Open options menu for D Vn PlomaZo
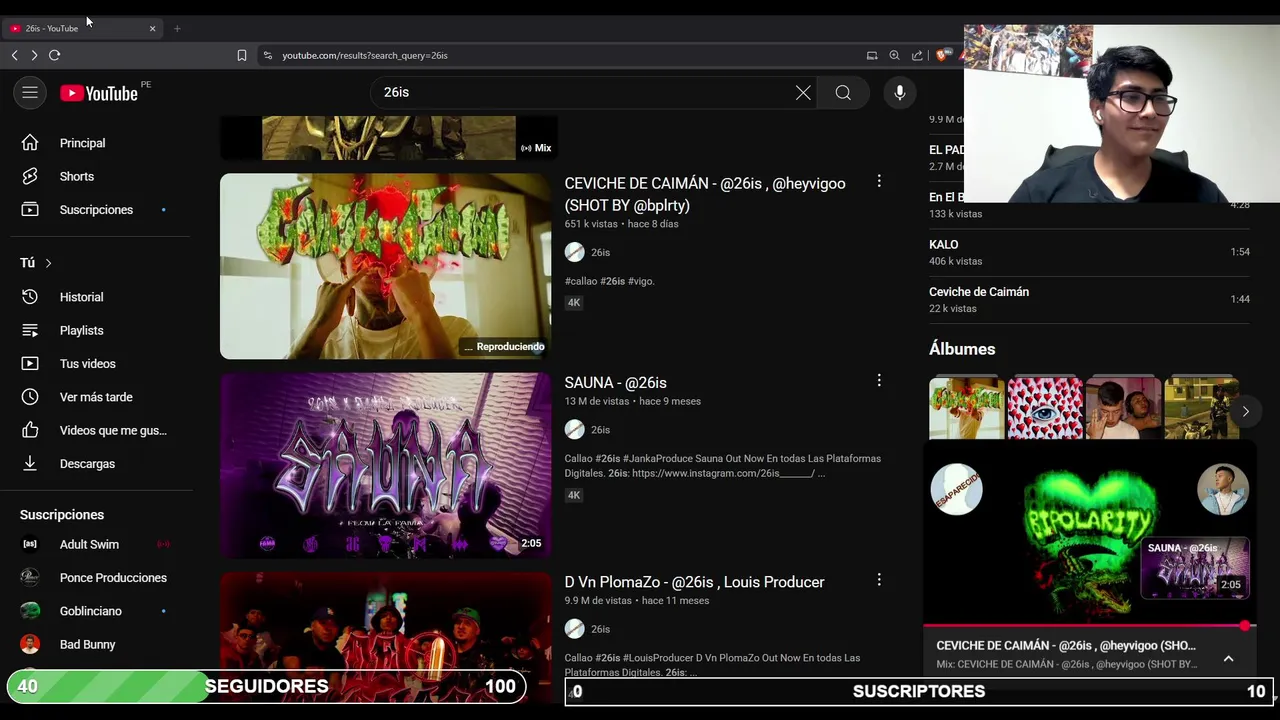1280x720 pixels. [879, 579]
